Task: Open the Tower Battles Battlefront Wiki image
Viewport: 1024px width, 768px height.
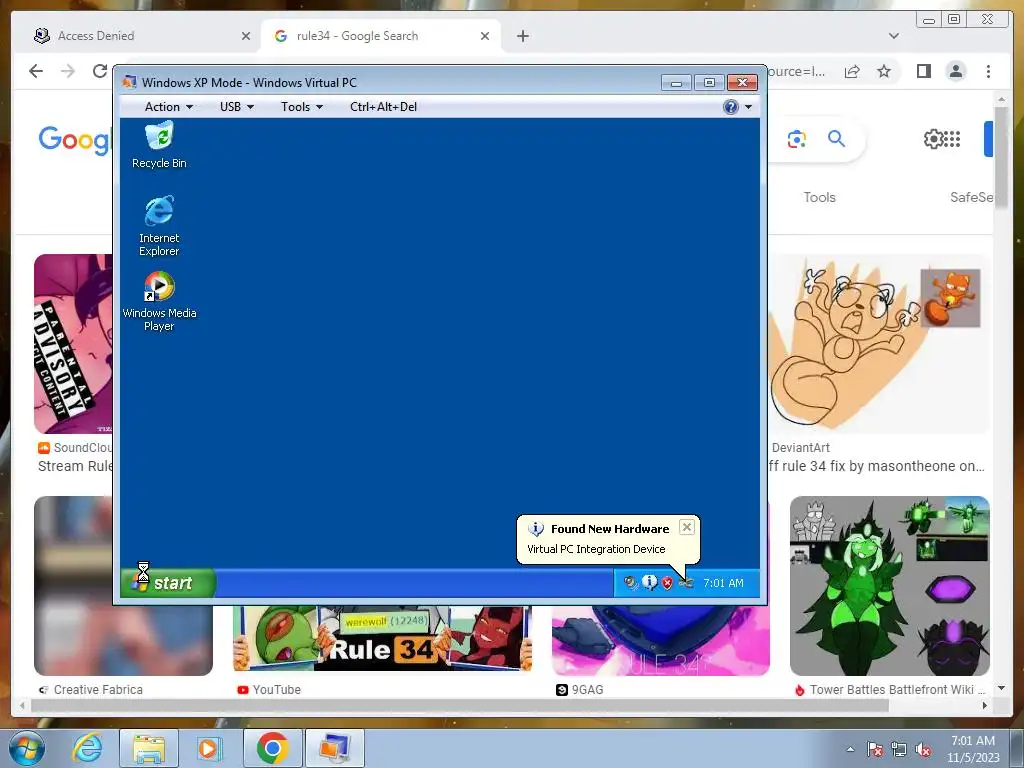Action: (x=889, y=586)
